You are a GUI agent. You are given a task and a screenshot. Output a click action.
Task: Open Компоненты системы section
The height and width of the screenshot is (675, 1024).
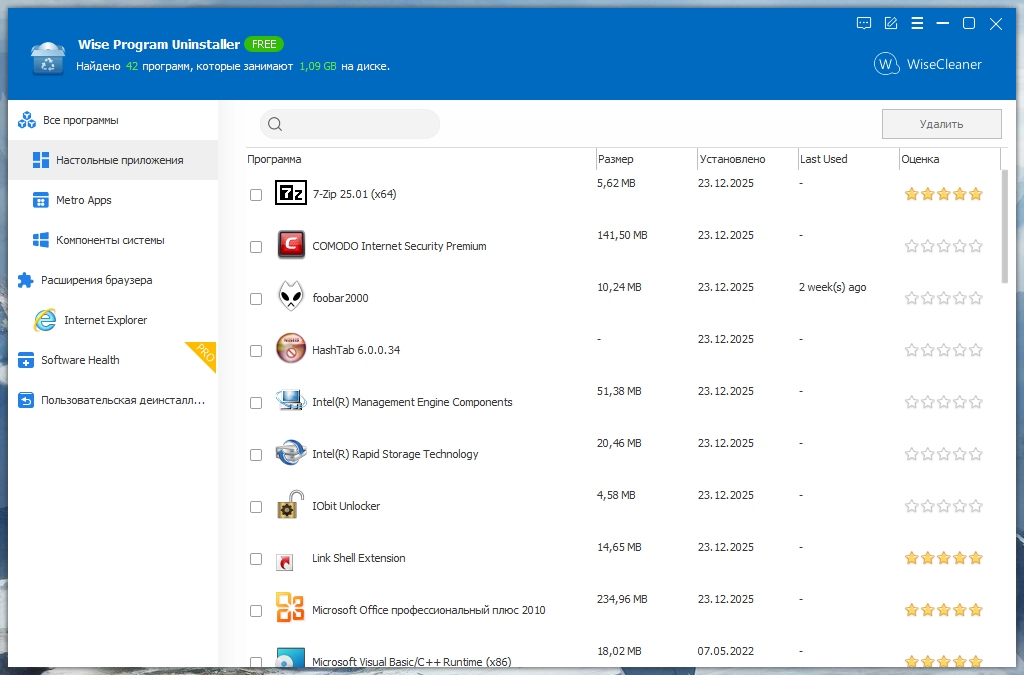click(x=110, y=240)
